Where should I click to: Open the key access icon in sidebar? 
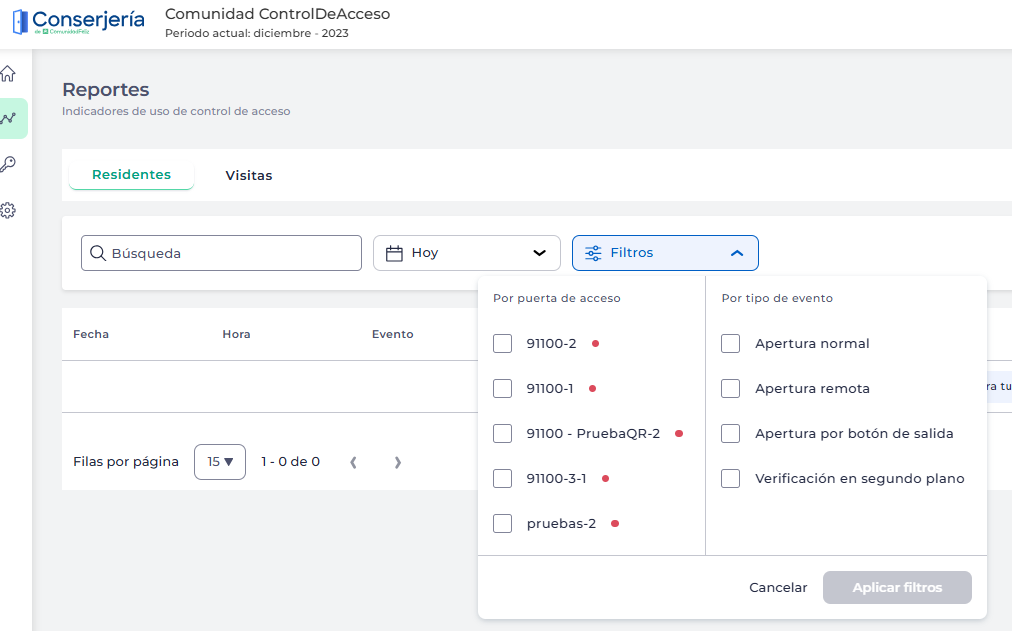point(8,164)
